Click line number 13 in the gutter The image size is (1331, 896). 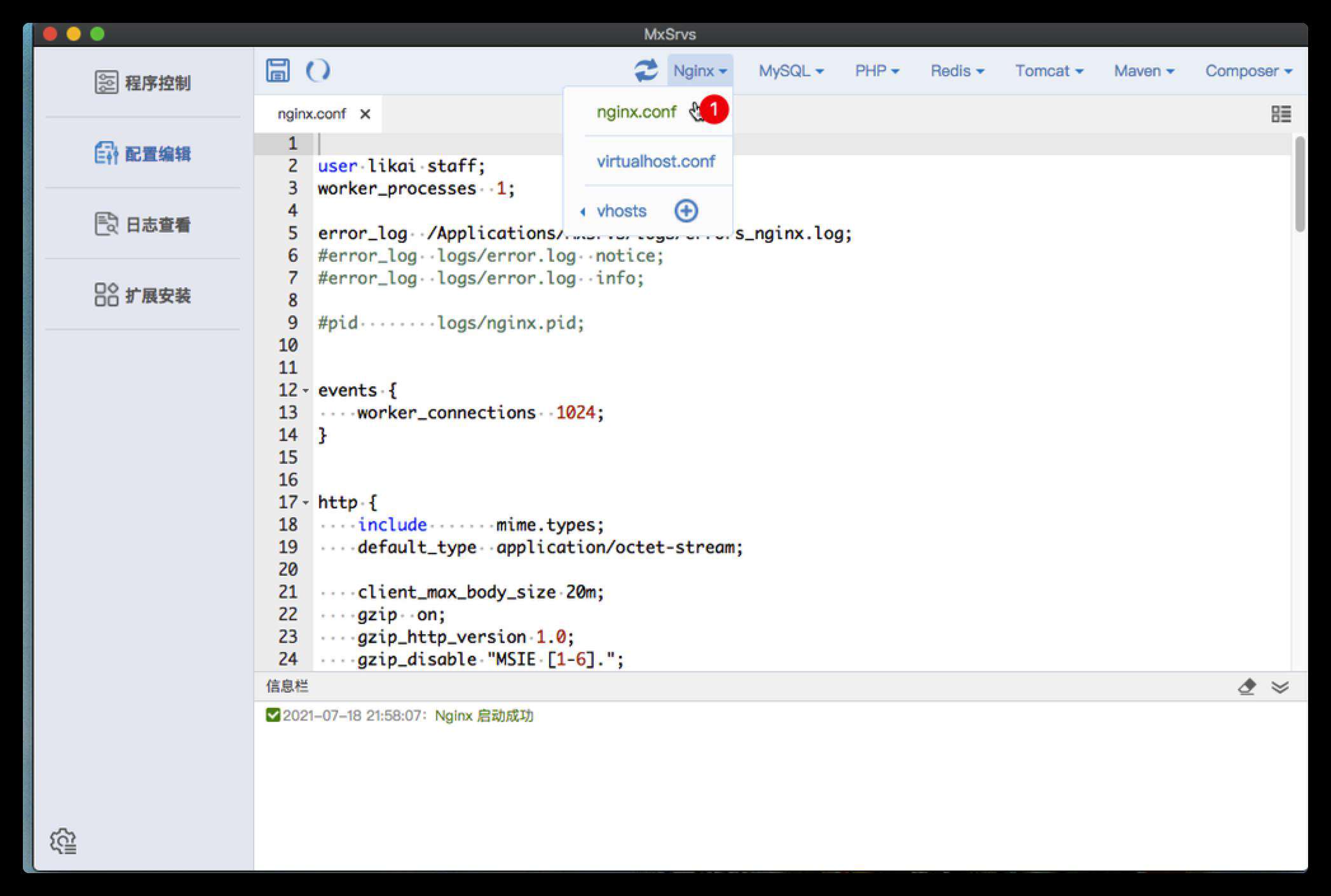[x=288, y=412]
